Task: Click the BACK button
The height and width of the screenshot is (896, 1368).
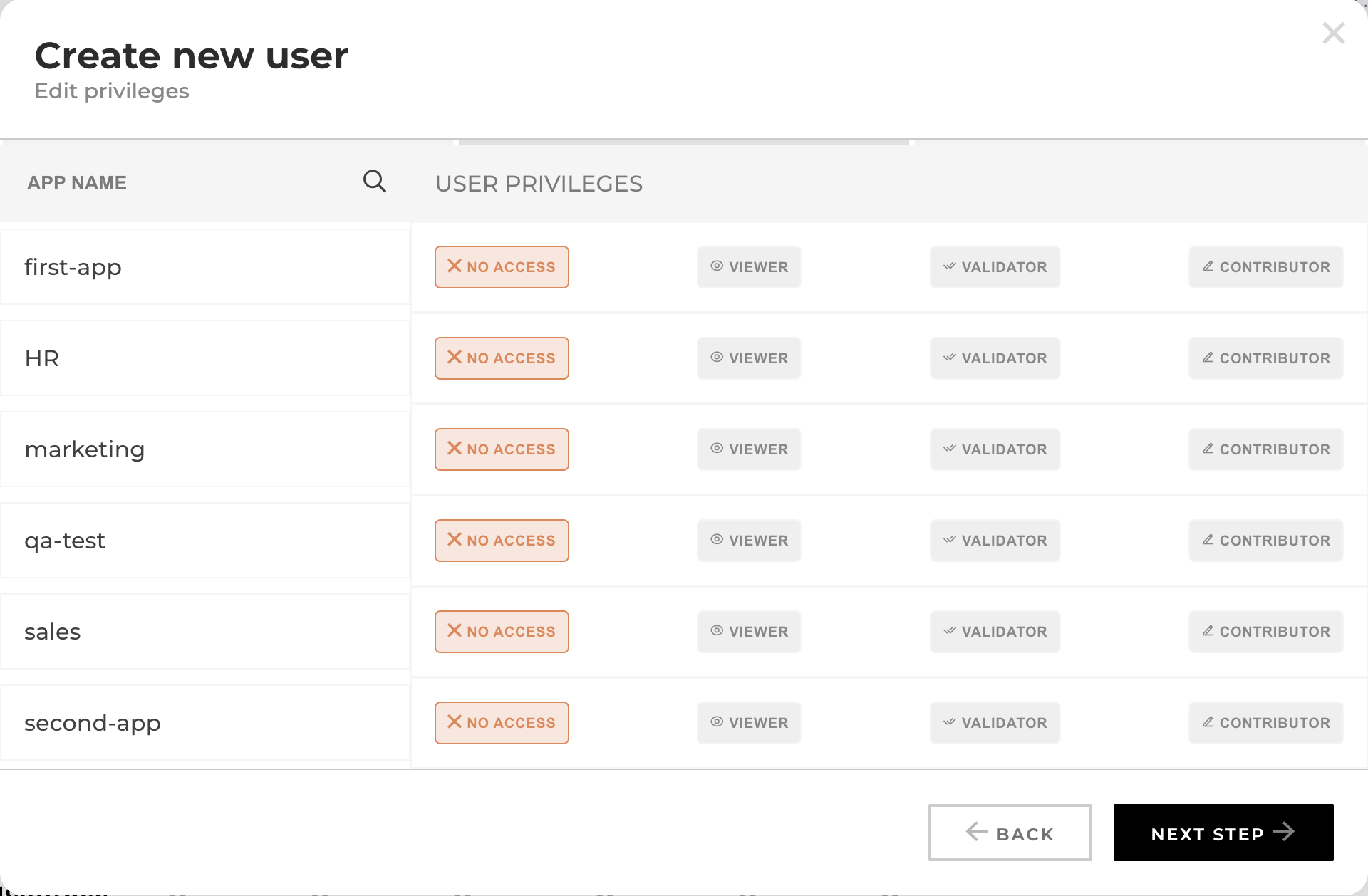Action: click(x=1010, y=832)
